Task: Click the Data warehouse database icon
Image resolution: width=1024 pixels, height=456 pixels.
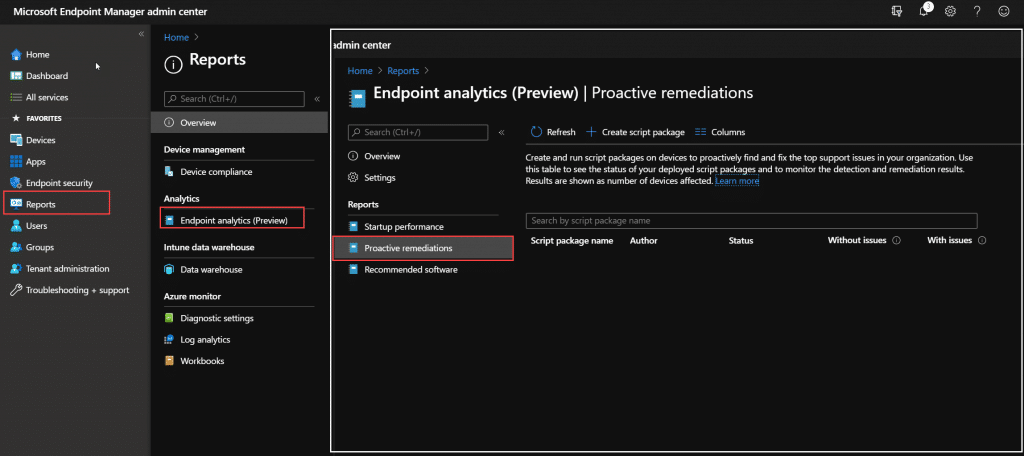Action: (169, 269)
